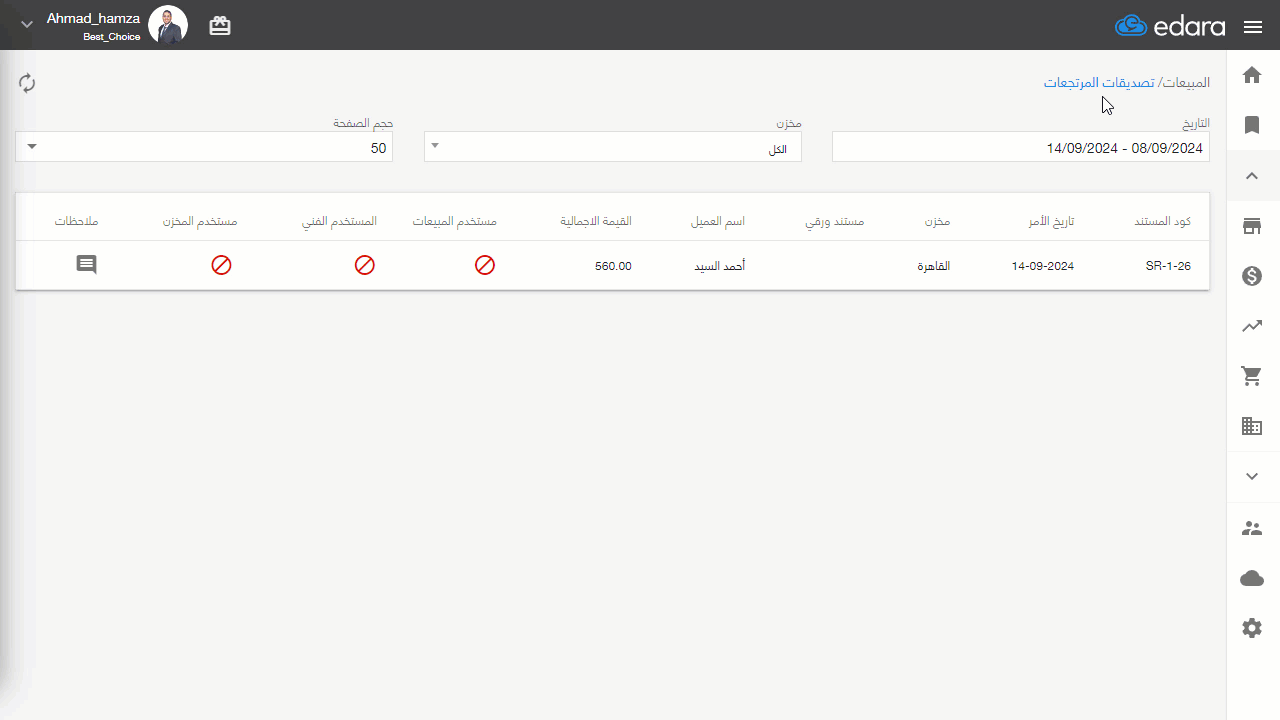
Task: Open the people icon in sidebar
Action: pyautogui.click(x=1252, y=528)
